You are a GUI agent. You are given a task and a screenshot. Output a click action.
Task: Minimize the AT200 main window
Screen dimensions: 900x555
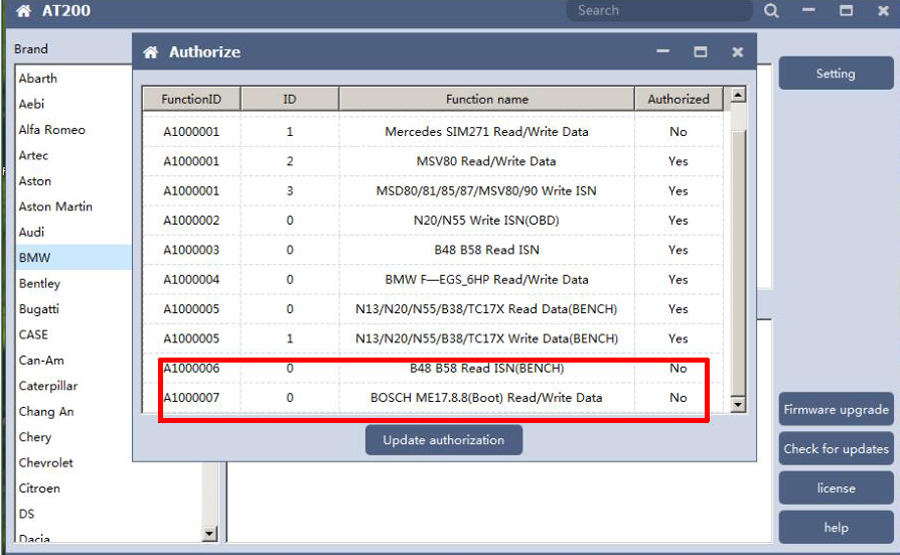tap(809, 10)
